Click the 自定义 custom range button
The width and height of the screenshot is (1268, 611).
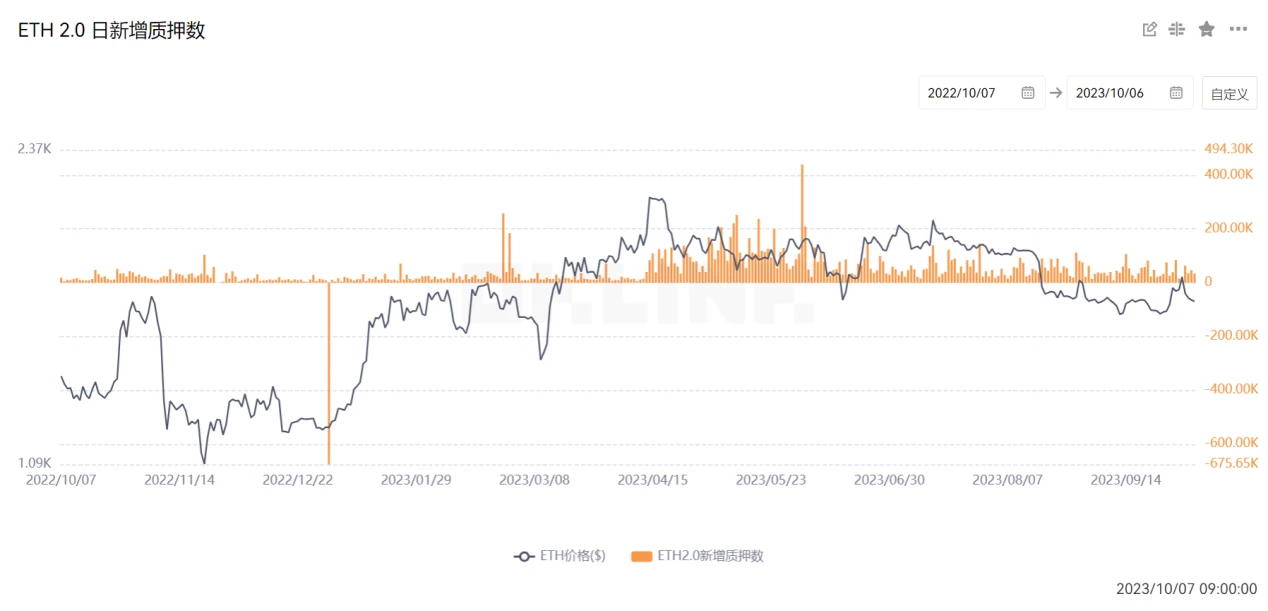point(1229,92)
